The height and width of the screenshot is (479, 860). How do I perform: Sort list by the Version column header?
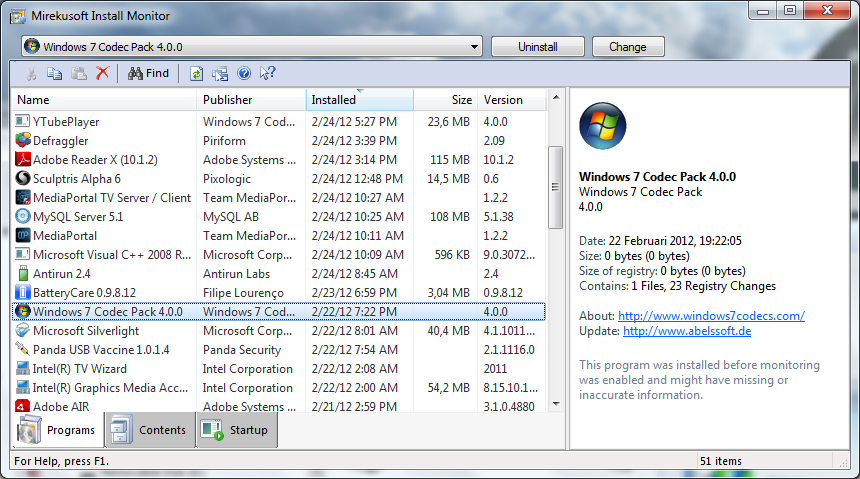511,100
